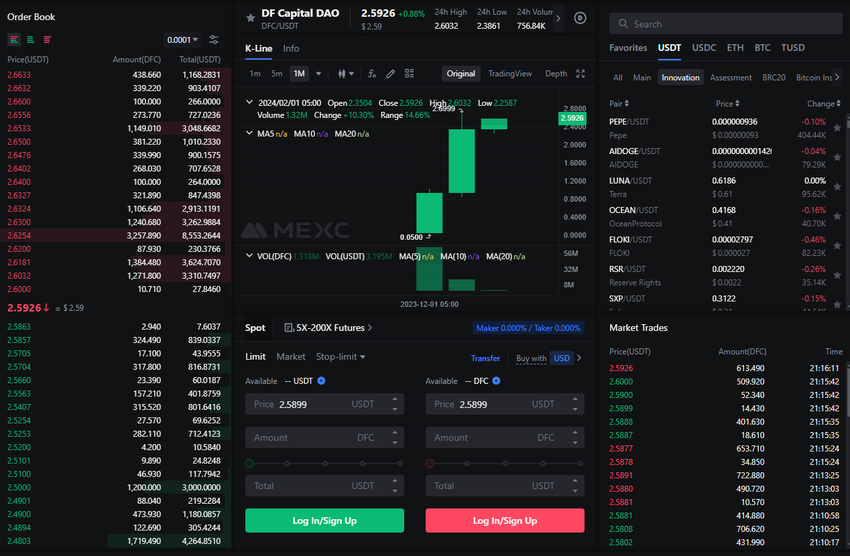Click the buy amount percentage slider handle
Viewport: 850px width, 556px height.
[x=249, y=463]
